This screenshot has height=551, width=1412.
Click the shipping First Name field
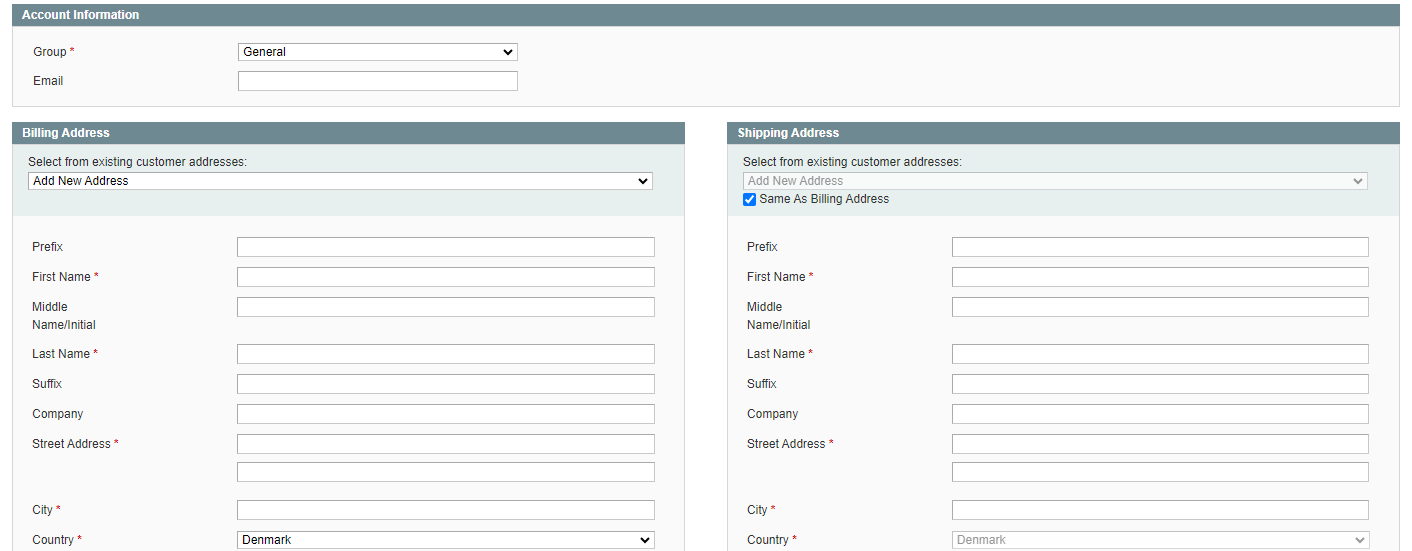point(1160,277)
